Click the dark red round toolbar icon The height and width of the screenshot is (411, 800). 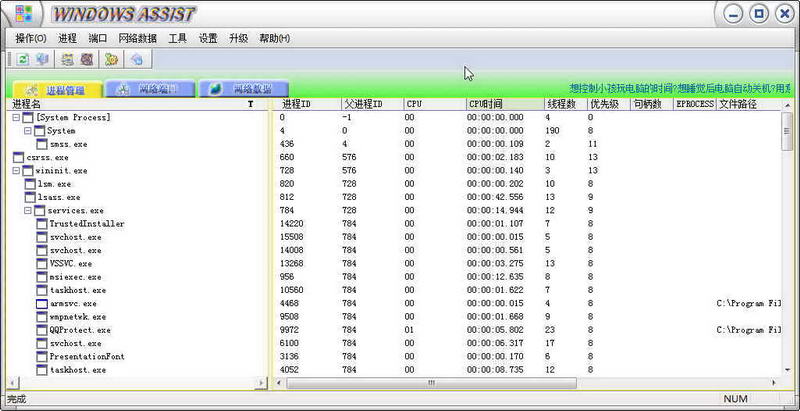pyautogui.click(x=87, y=60)
